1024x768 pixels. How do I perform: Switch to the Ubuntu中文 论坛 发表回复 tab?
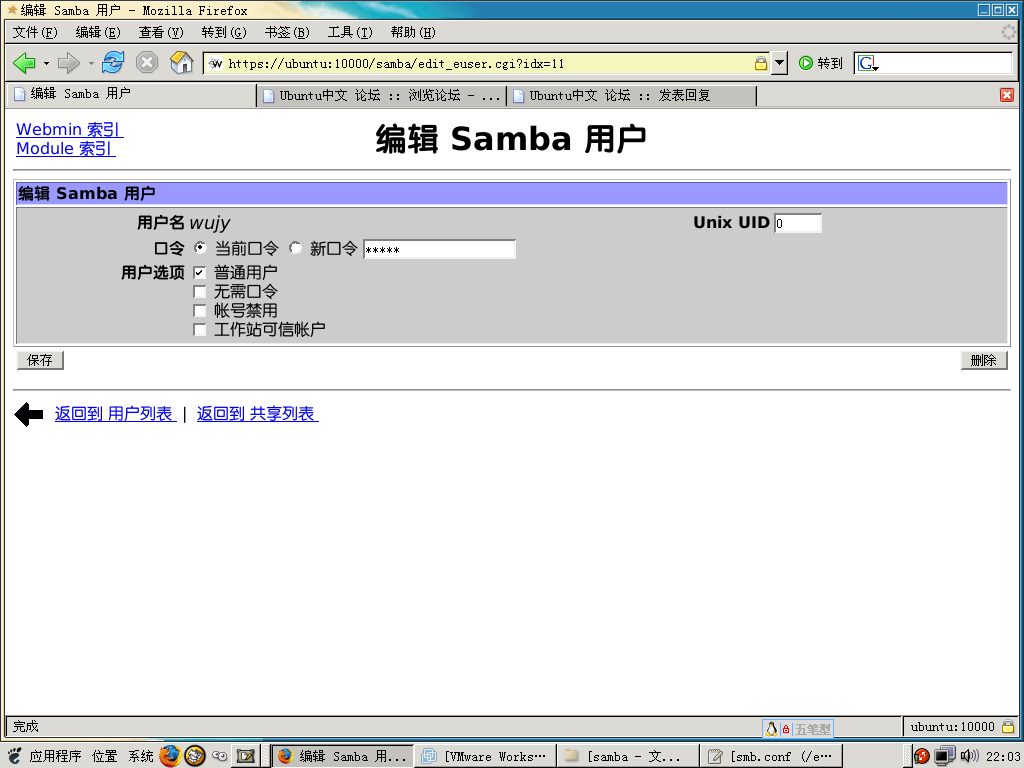click(x=632, y=96)
